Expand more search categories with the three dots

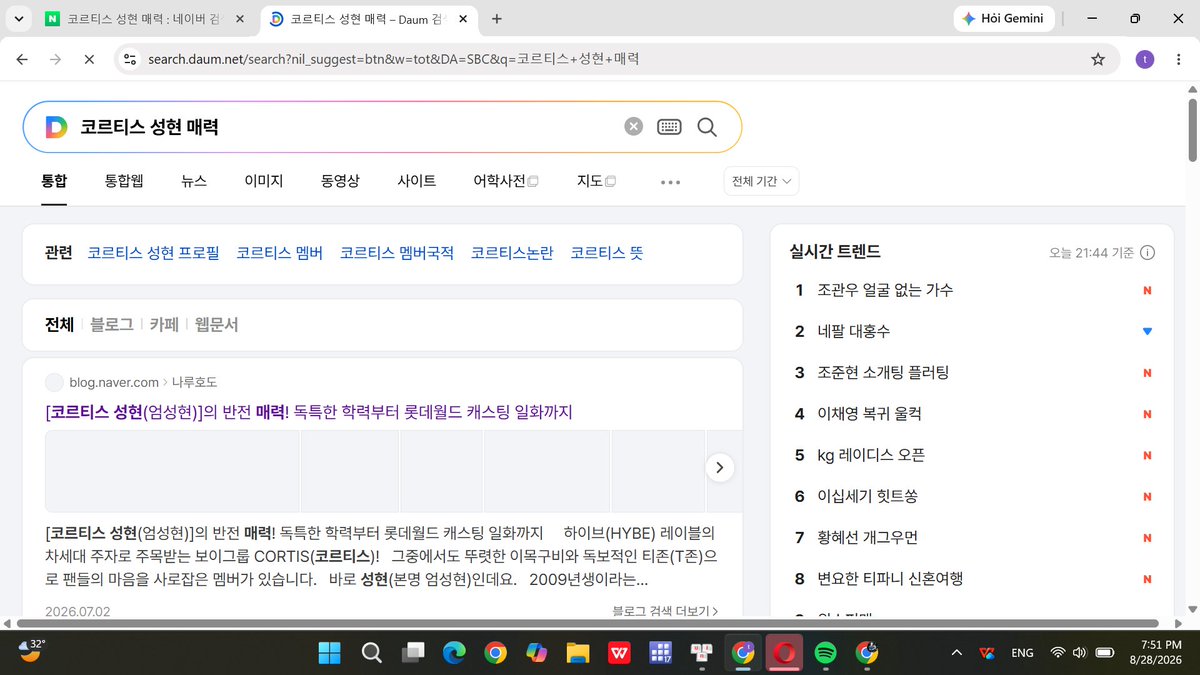670,182
